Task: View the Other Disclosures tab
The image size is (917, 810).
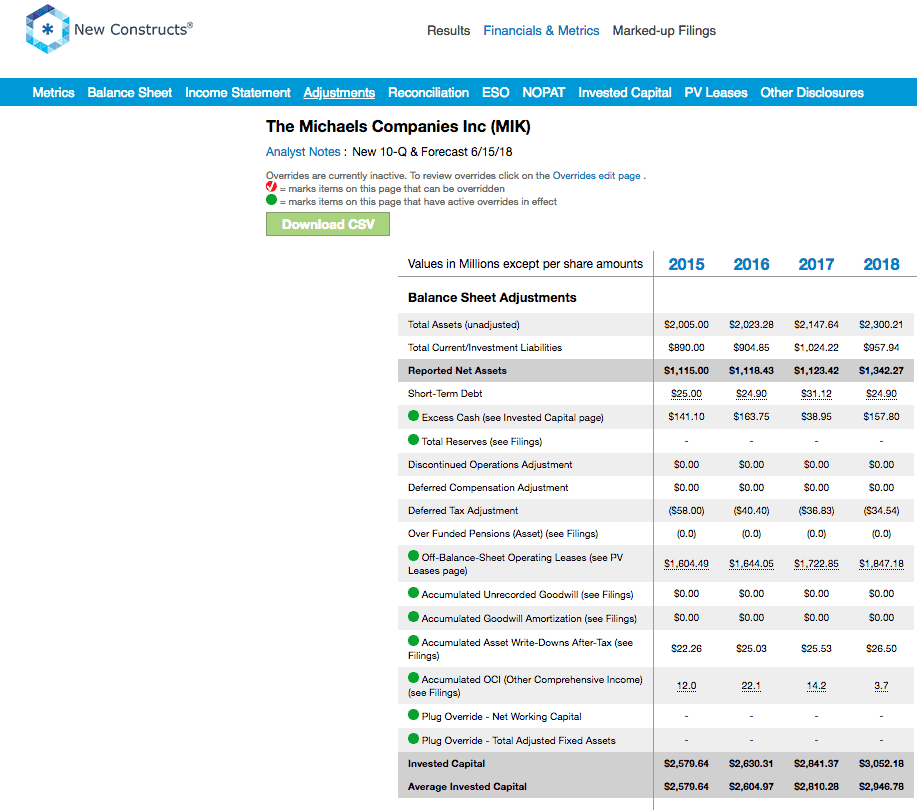Action: tap(812, 92)
